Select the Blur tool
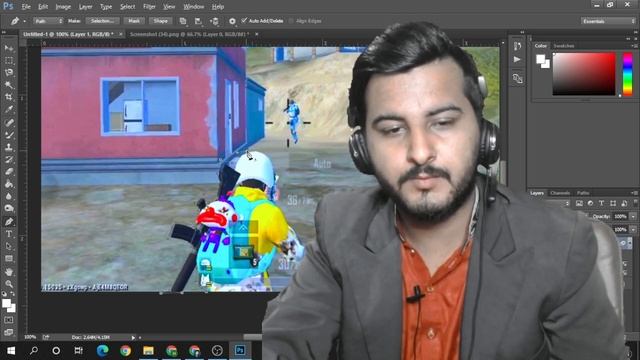The height and width of the screenshot is (360, 640). click(x=9, y=196)
